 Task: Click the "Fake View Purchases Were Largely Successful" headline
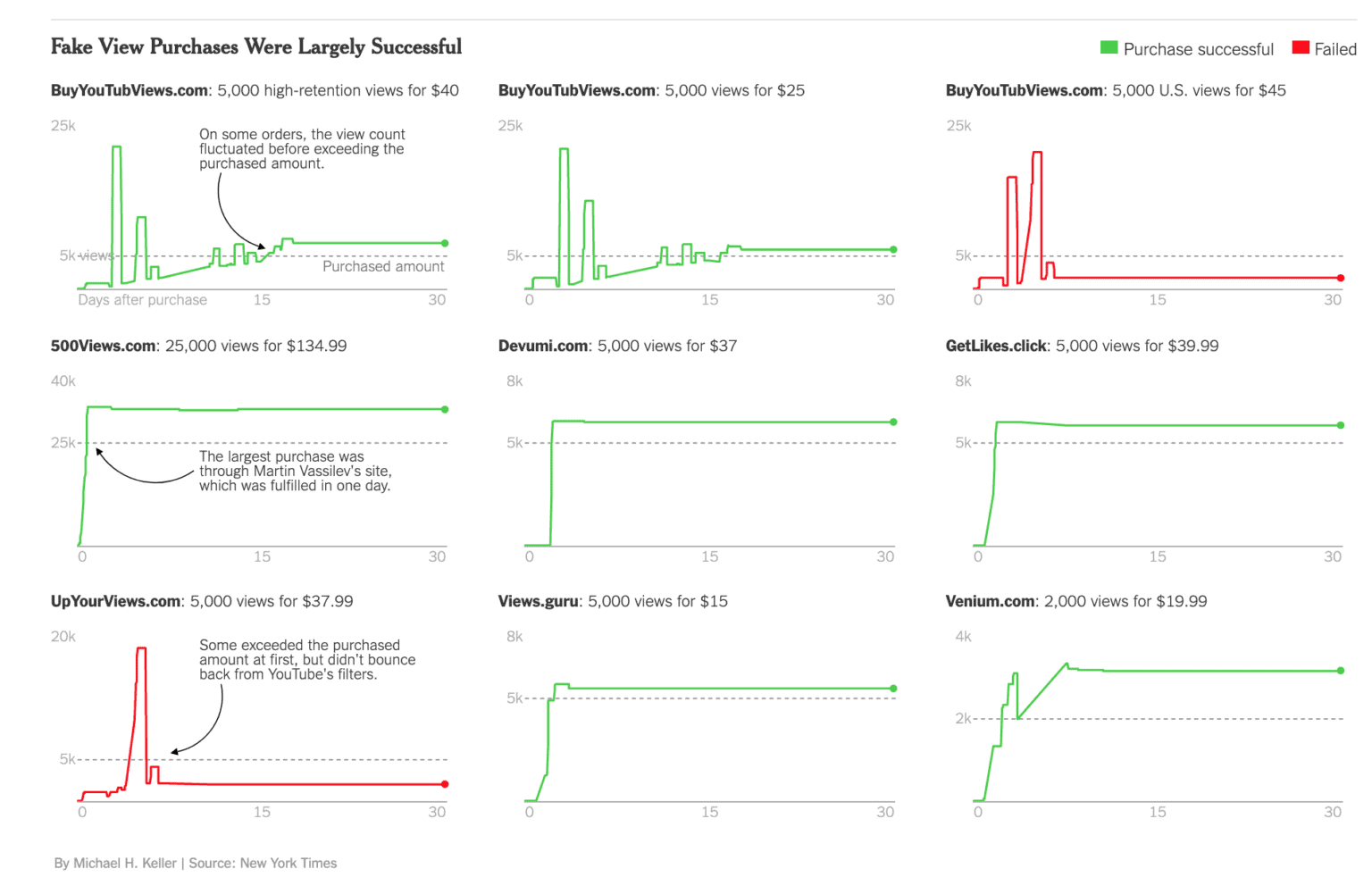click(x=255, y=46)
